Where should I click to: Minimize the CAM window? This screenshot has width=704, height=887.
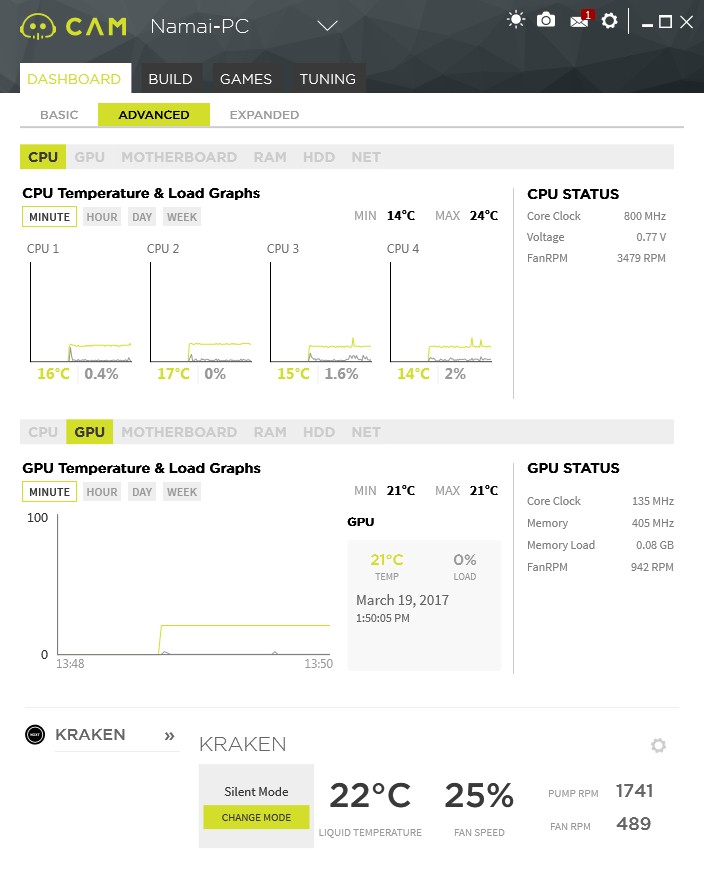[x=647, y=24]
